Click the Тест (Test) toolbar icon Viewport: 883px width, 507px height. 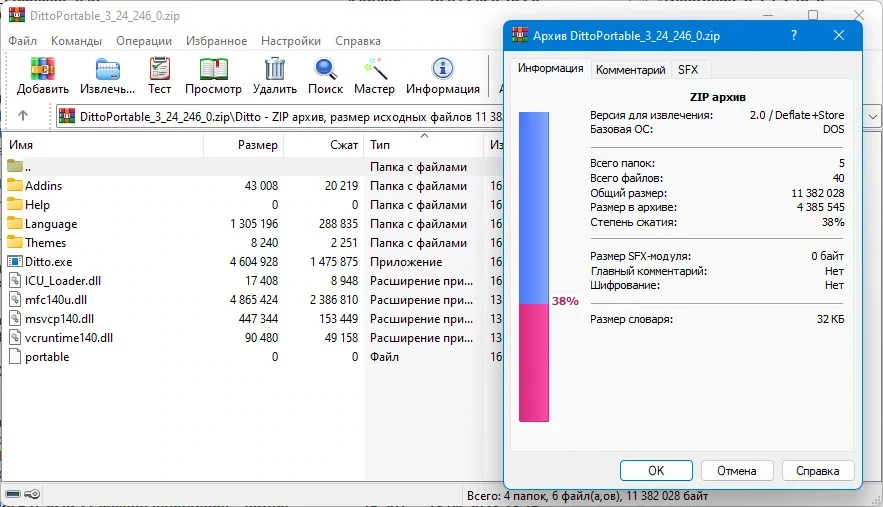point(159,69)
